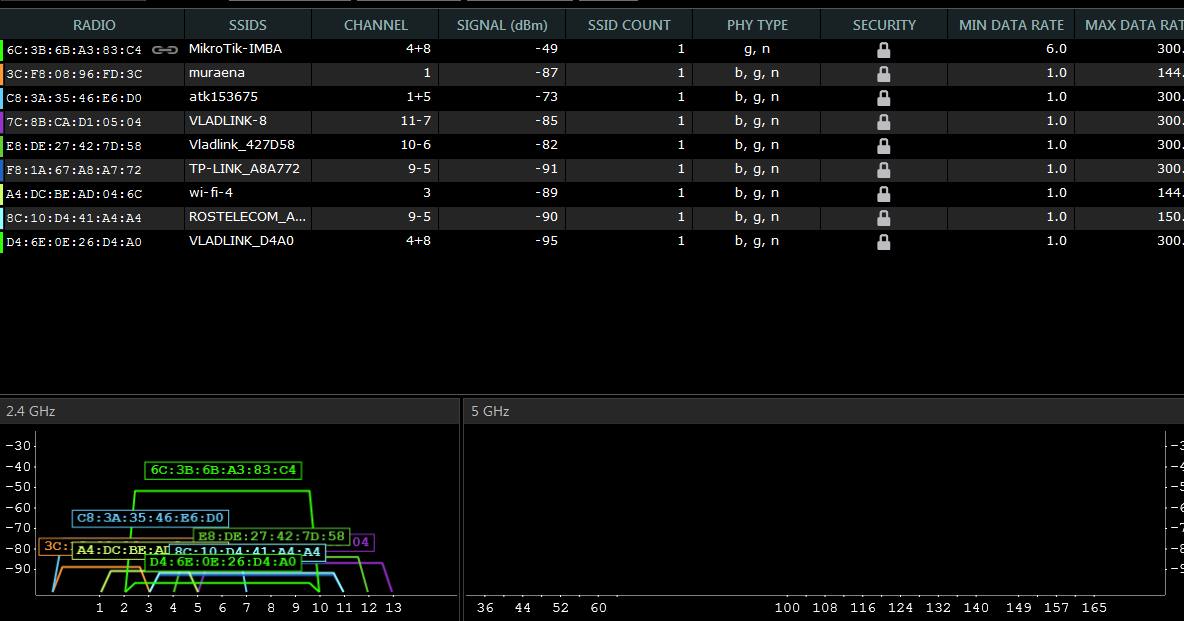1184x621 pixels.
Task: Click channel value 1+5 for atk153675
Action: tap(418, 97)
